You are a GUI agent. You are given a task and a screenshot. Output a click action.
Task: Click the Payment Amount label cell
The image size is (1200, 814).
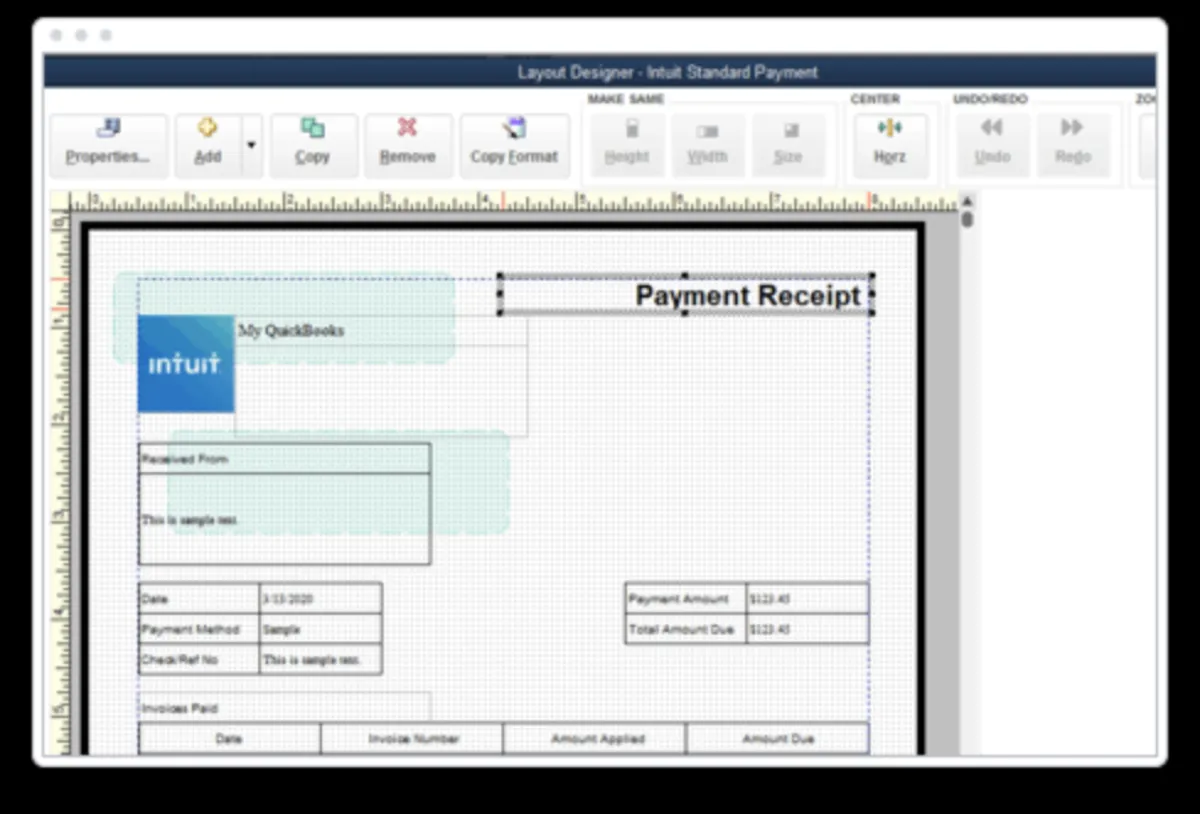[684, 599]
